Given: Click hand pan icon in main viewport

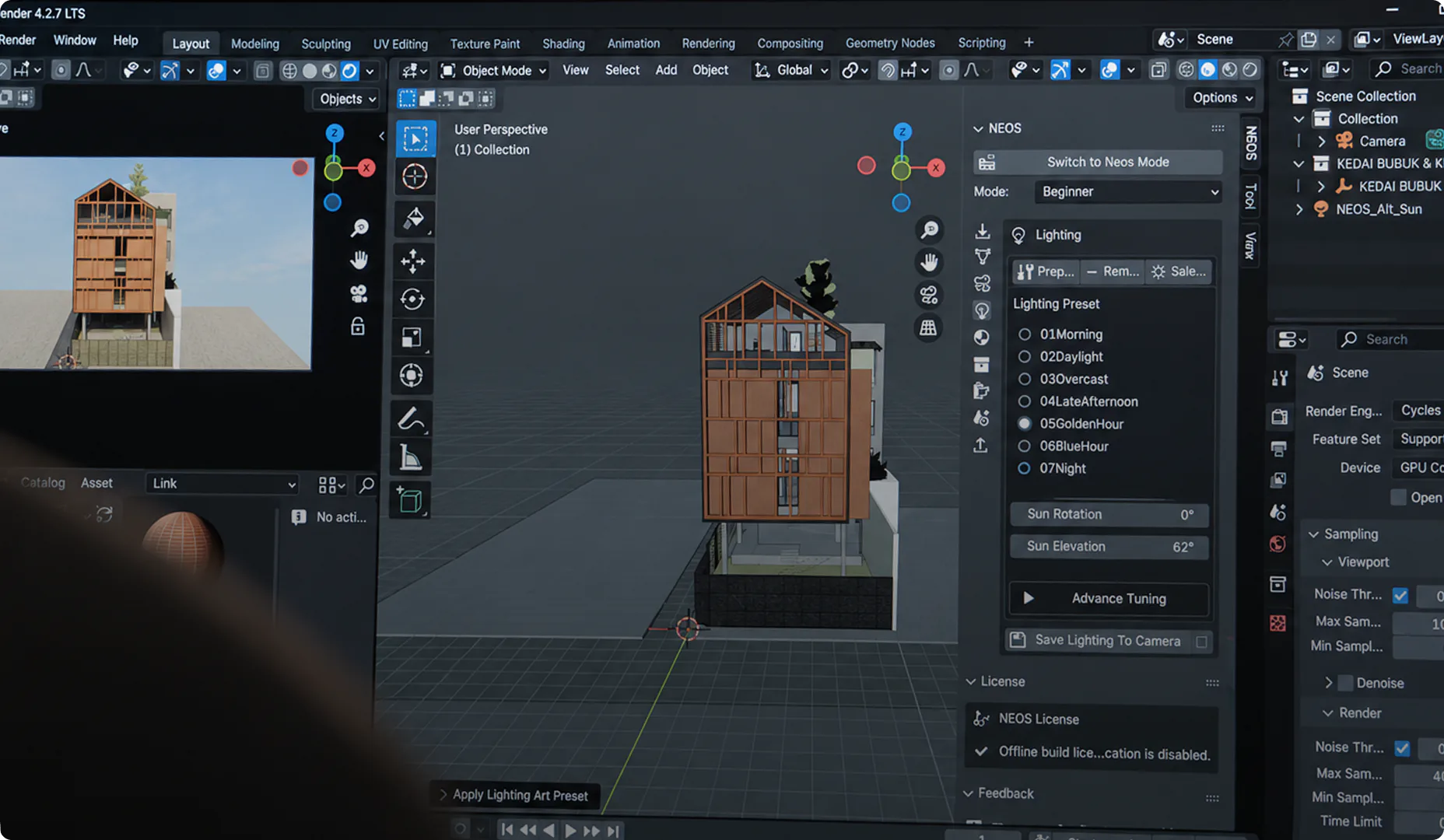Looking at the screenshot, I should (x=929, y=262).
